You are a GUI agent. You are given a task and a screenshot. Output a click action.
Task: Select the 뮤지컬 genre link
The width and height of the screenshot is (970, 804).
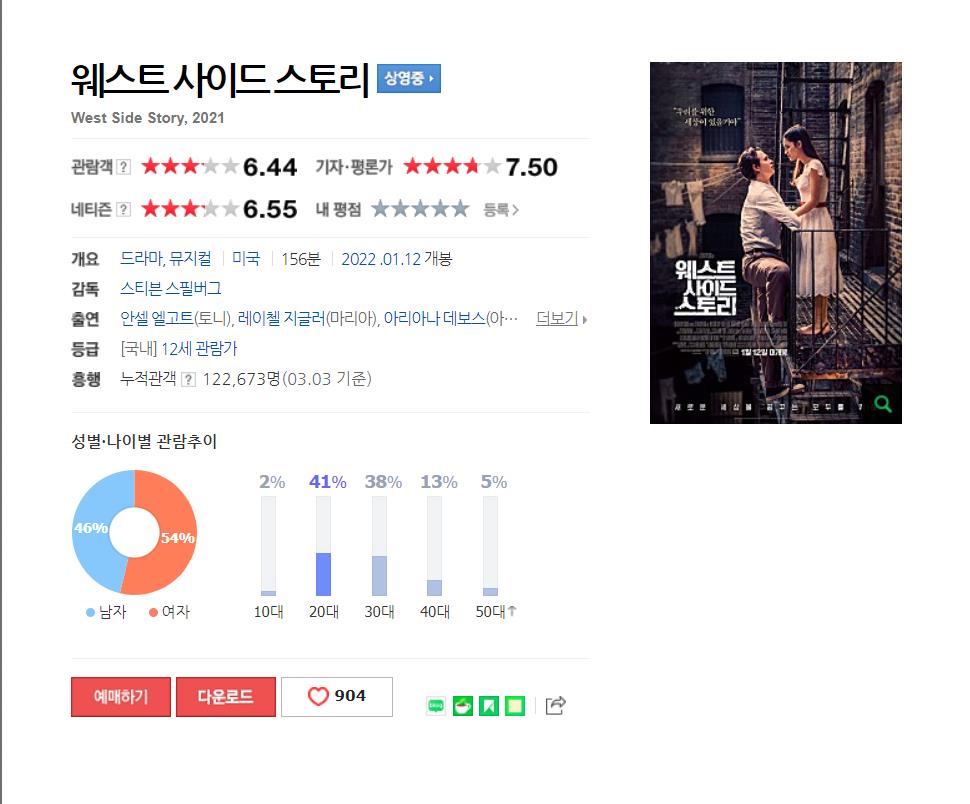click(x=190, y=259)
